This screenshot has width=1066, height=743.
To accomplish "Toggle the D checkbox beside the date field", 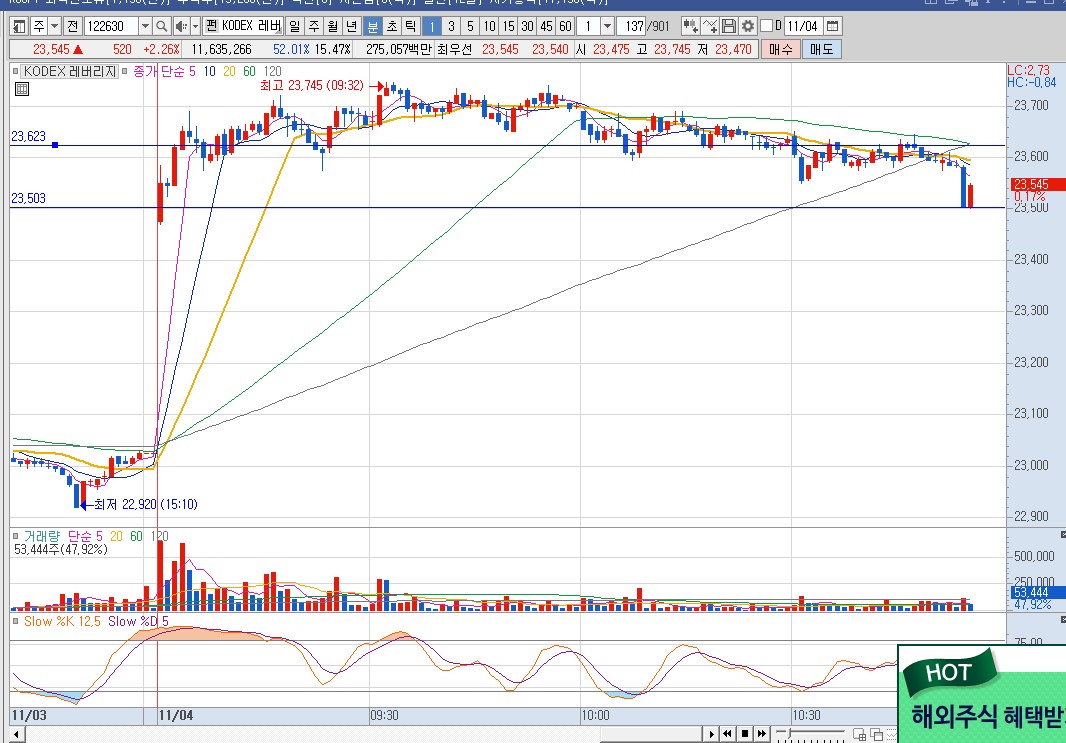I will (766, 27).
